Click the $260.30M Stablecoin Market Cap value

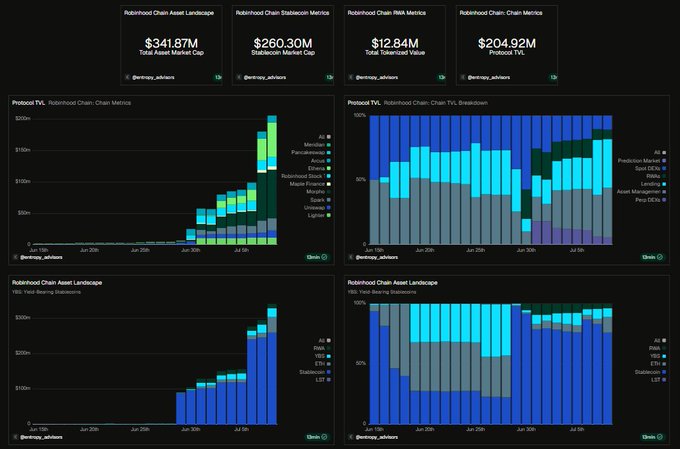pyautogui.click(x=283, y=43)
